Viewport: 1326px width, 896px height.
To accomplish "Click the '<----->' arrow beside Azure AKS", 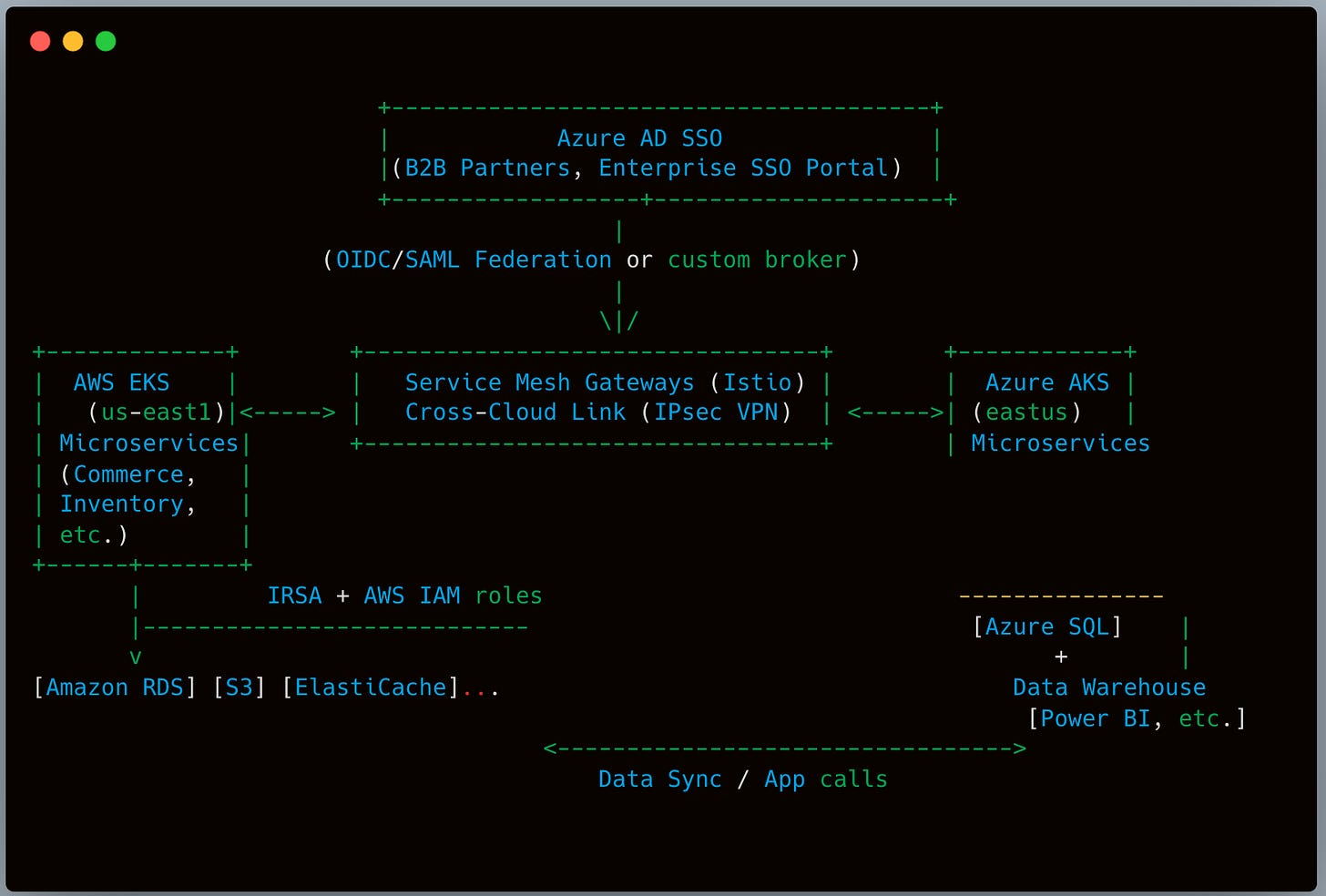I will tap(895, 412).
